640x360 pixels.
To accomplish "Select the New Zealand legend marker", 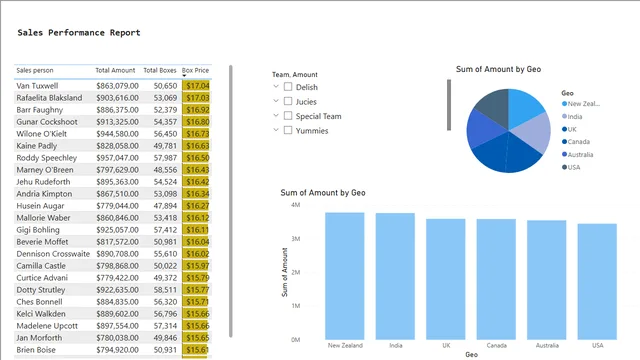I will [x=564, y=104].
